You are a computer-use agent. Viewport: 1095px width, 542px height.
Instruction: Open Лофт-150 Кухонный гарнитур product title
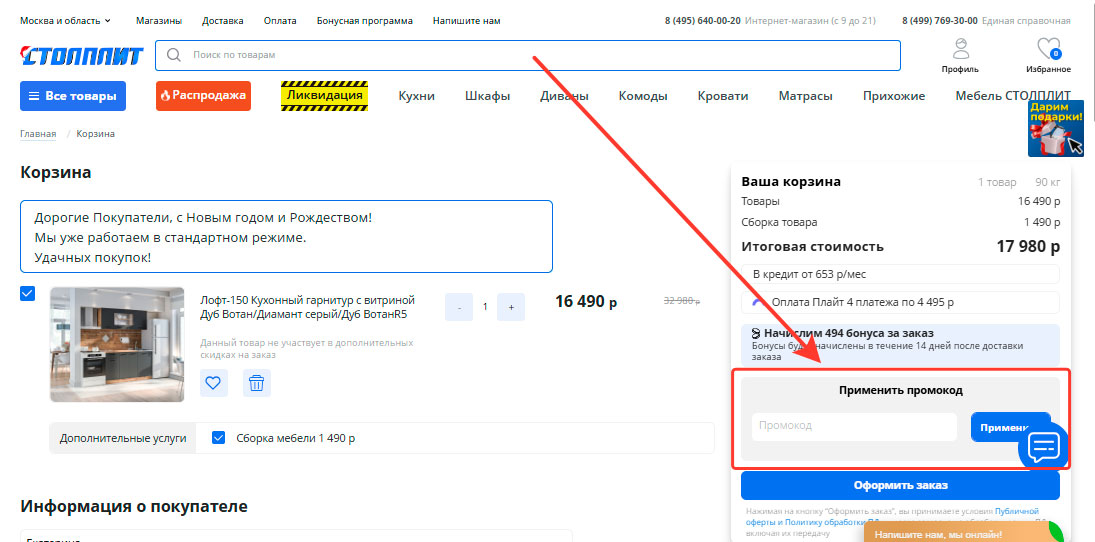pos(308,307)
